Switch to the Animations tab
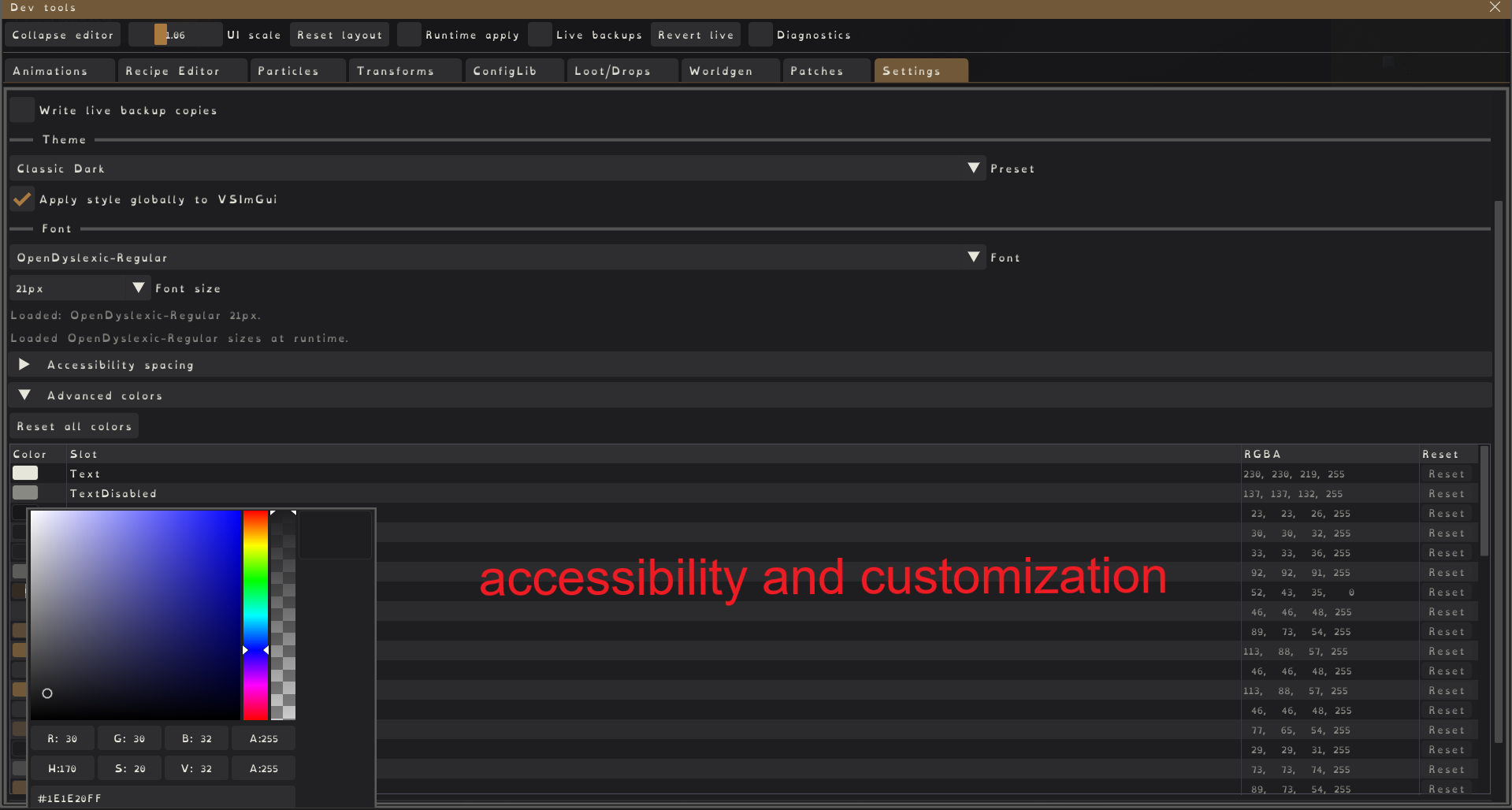Image resolution: width=1512 pixels, height=810 pixels. coord(59,70)
